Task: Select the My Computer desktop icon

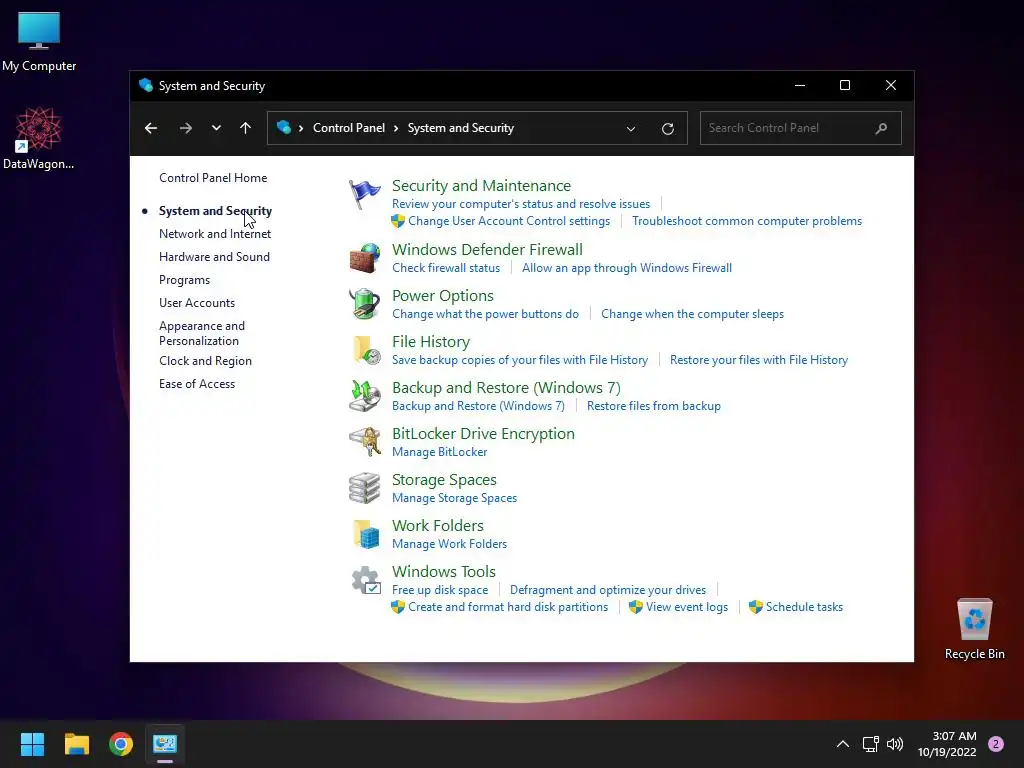Action: pyautogui.click(x=39, y=42)
